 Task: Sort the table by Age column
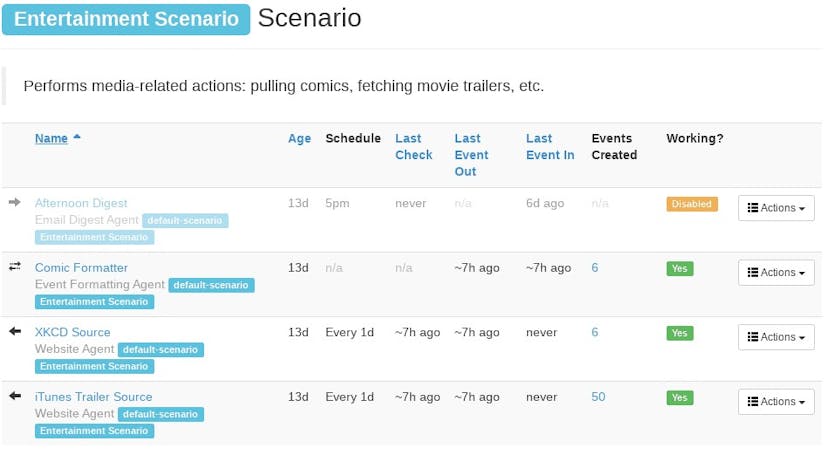(299, 138)
